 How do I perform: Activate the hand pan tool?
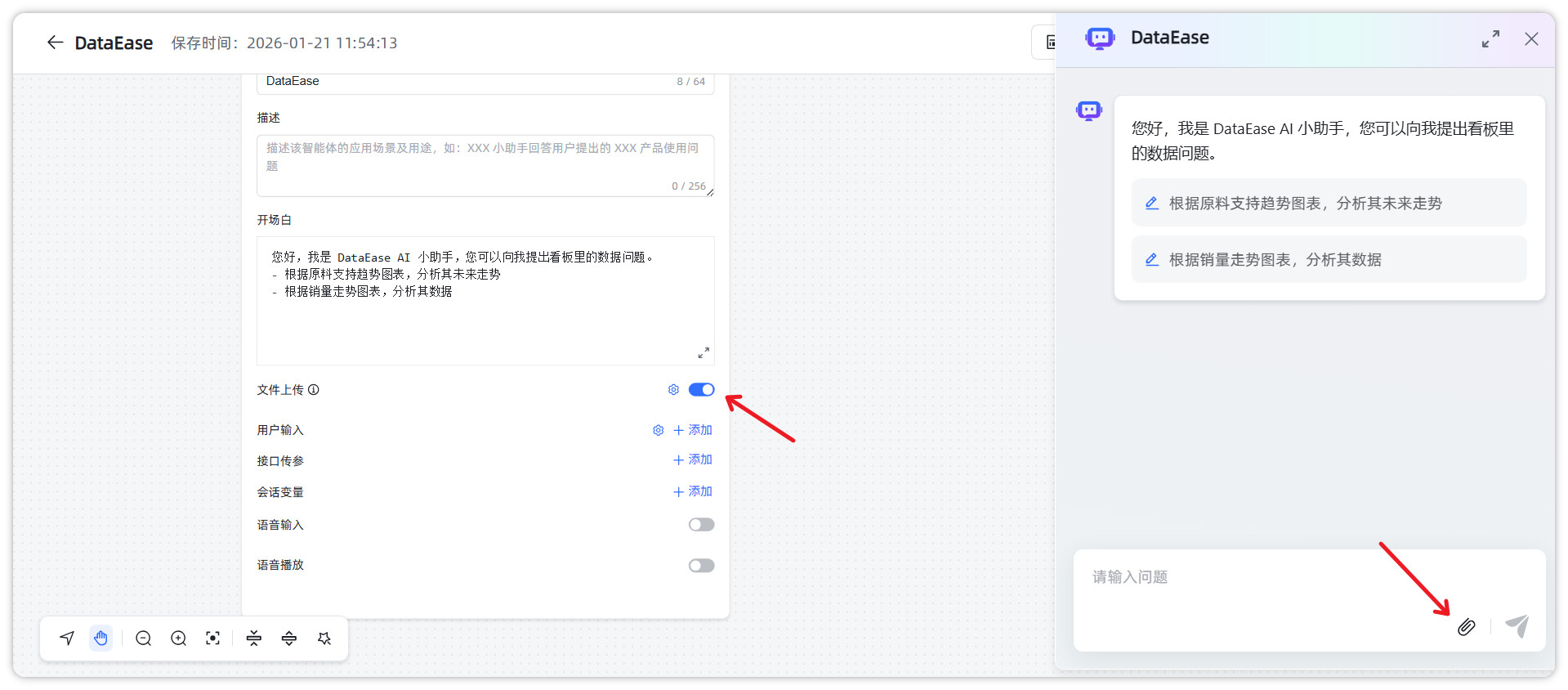click(101, 638)
